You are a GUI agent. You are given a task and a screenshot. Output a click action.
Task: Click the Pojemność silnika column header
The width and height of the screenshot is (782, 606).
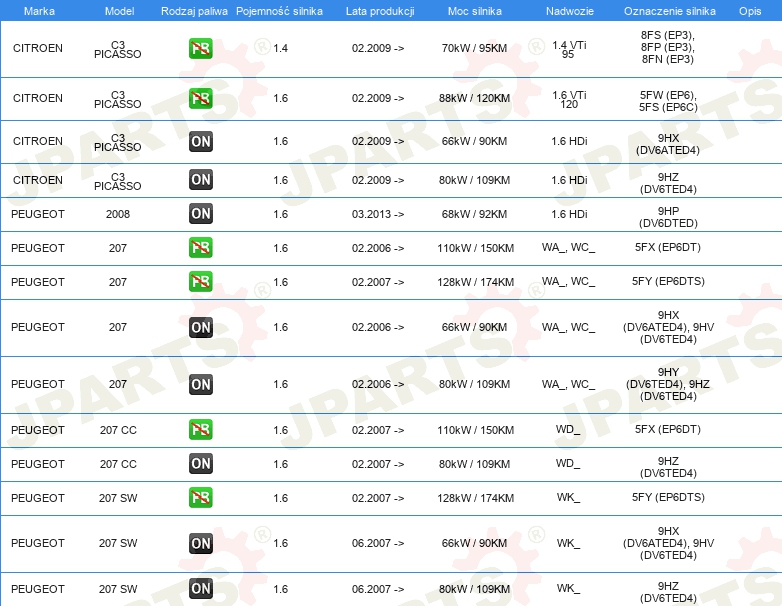click(x=279, y=11)
